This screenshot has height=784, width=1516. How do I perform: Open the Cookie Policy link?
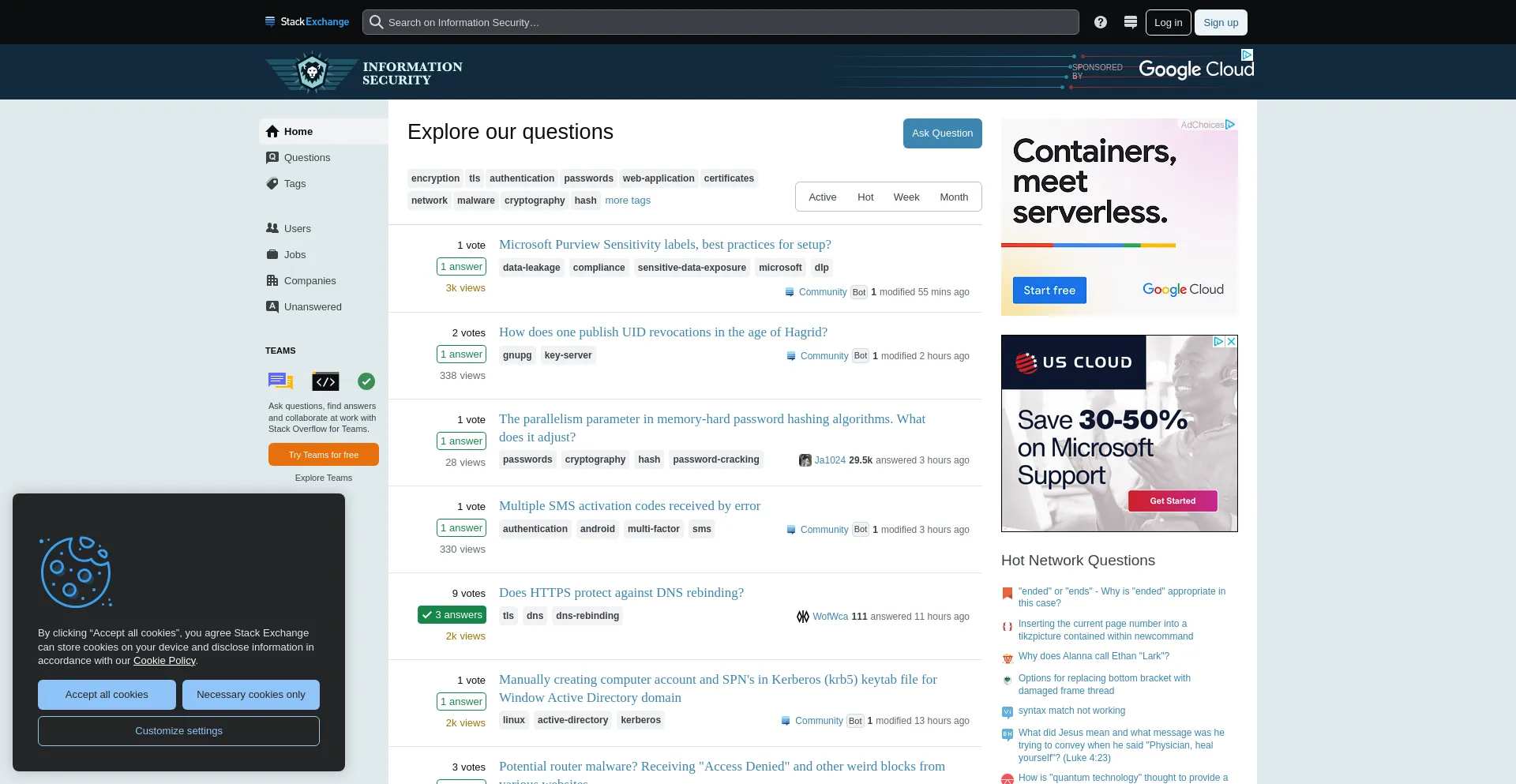164,661
